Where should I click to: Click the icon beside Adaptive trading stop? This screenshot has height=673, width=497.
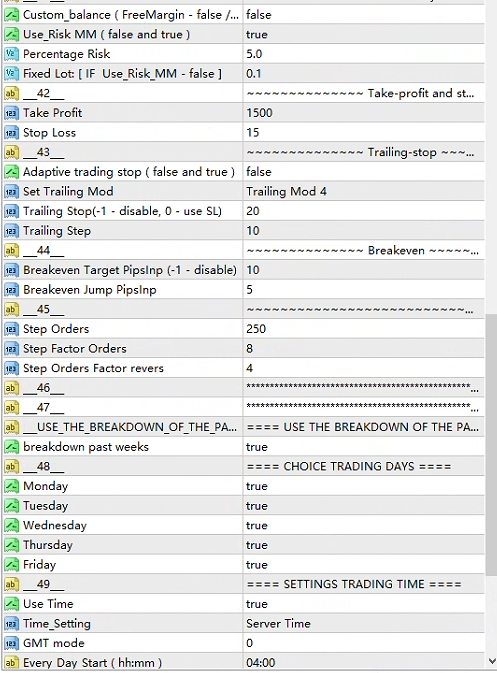[12, 172]
